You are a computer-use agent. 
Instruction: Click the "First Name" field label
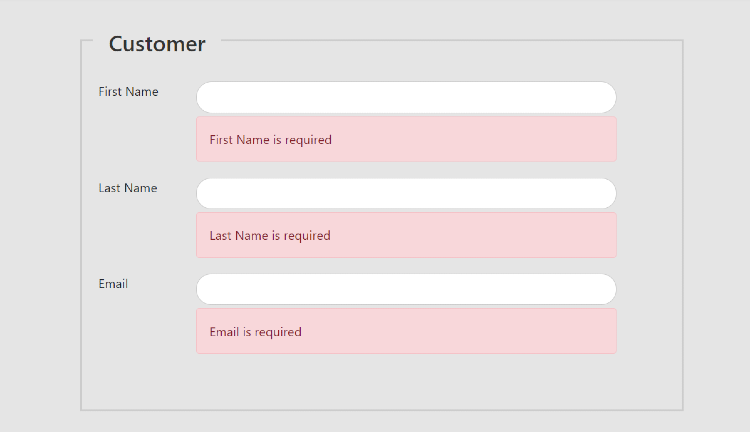pyautogui.click(x=128, y=92)
